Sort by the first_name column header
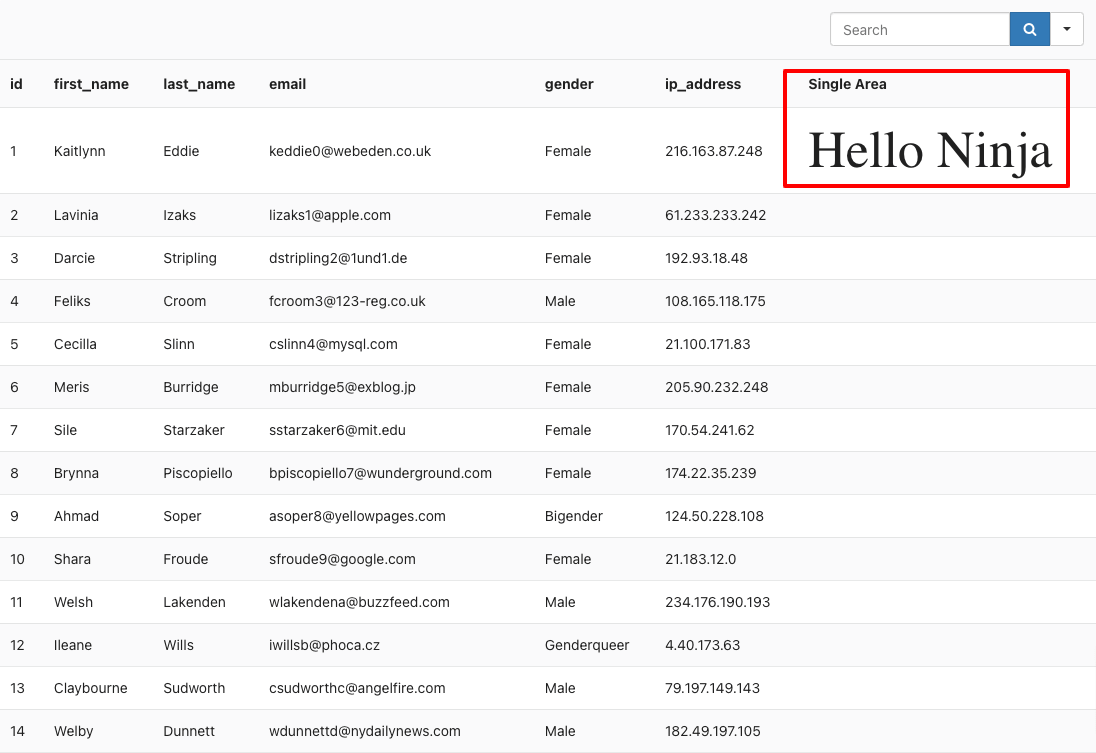1096x753 pixels. (91, 84)
